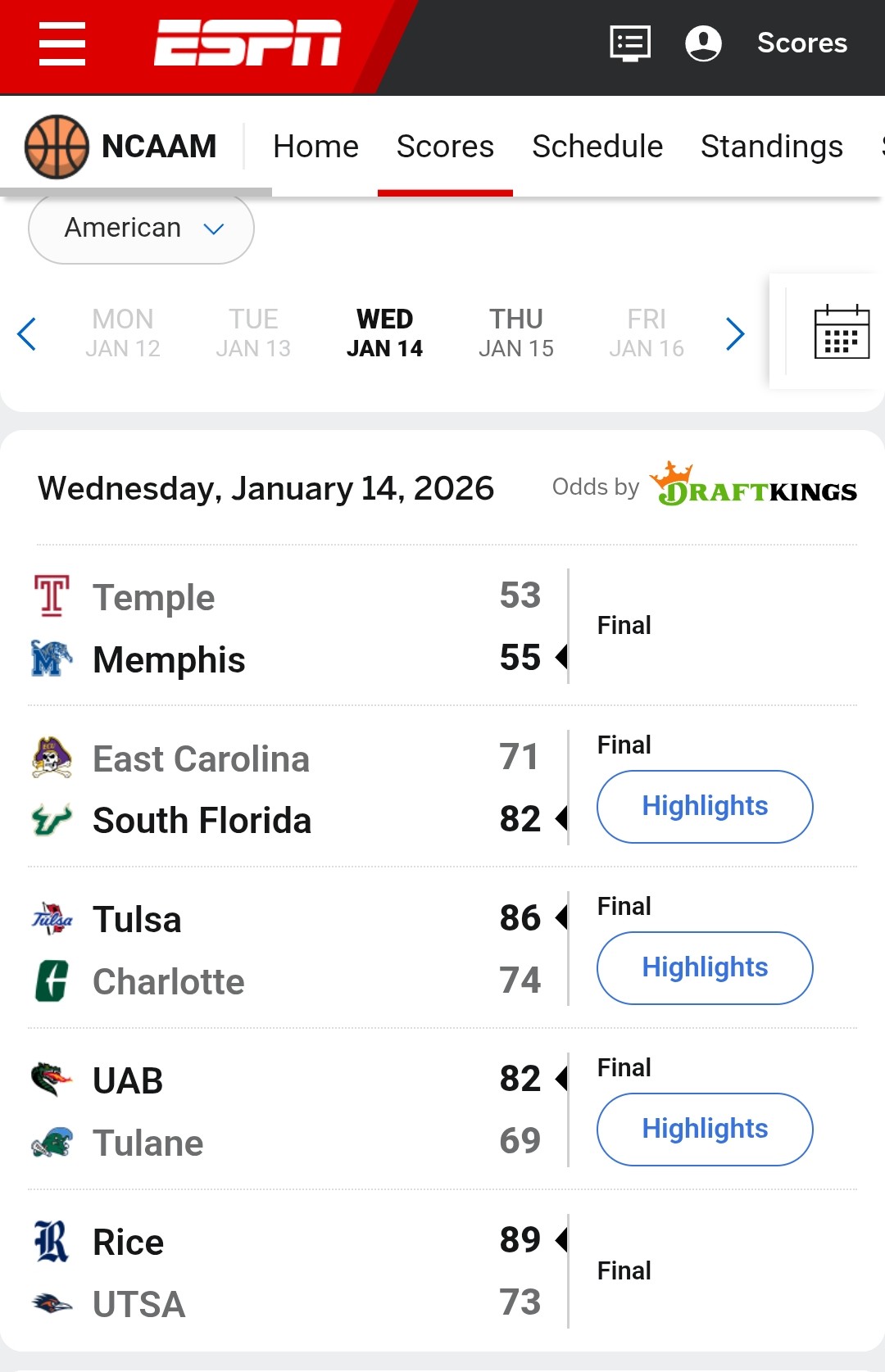Watch East Carolina vs South Florida highlights
This screenshot has width=885, height=1372.
click(705, 807)
